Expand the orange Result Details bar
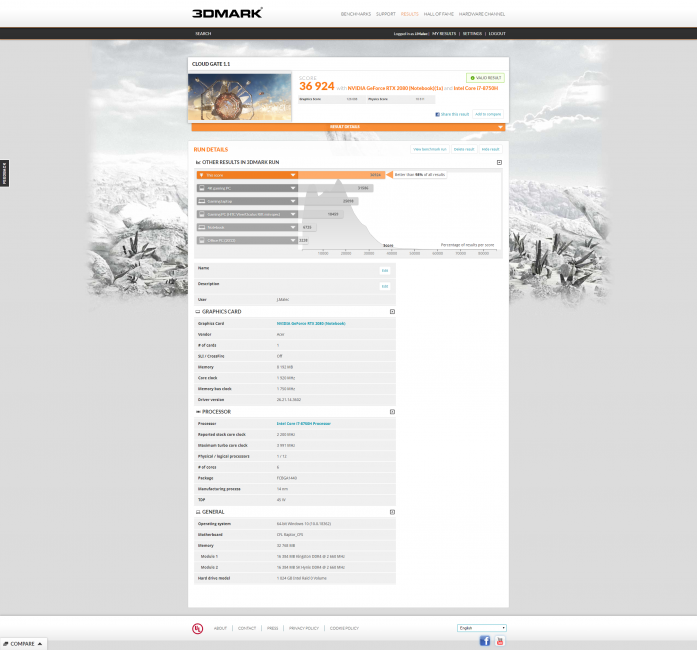Screen dimensions: 697x650 [x=348, y=127]
